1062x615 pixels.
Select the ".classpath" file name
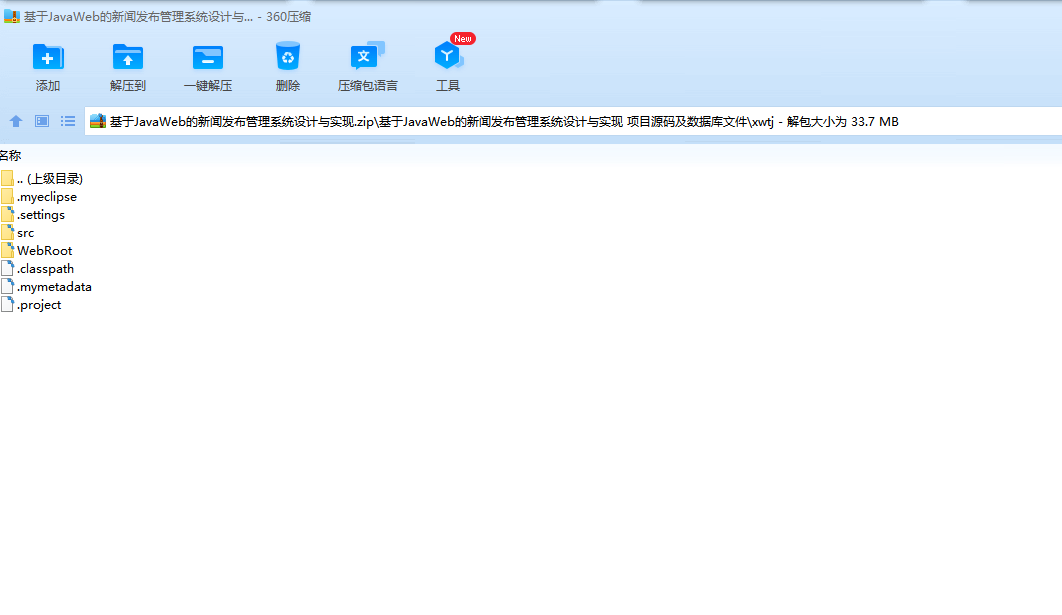(x=45, y=269)
